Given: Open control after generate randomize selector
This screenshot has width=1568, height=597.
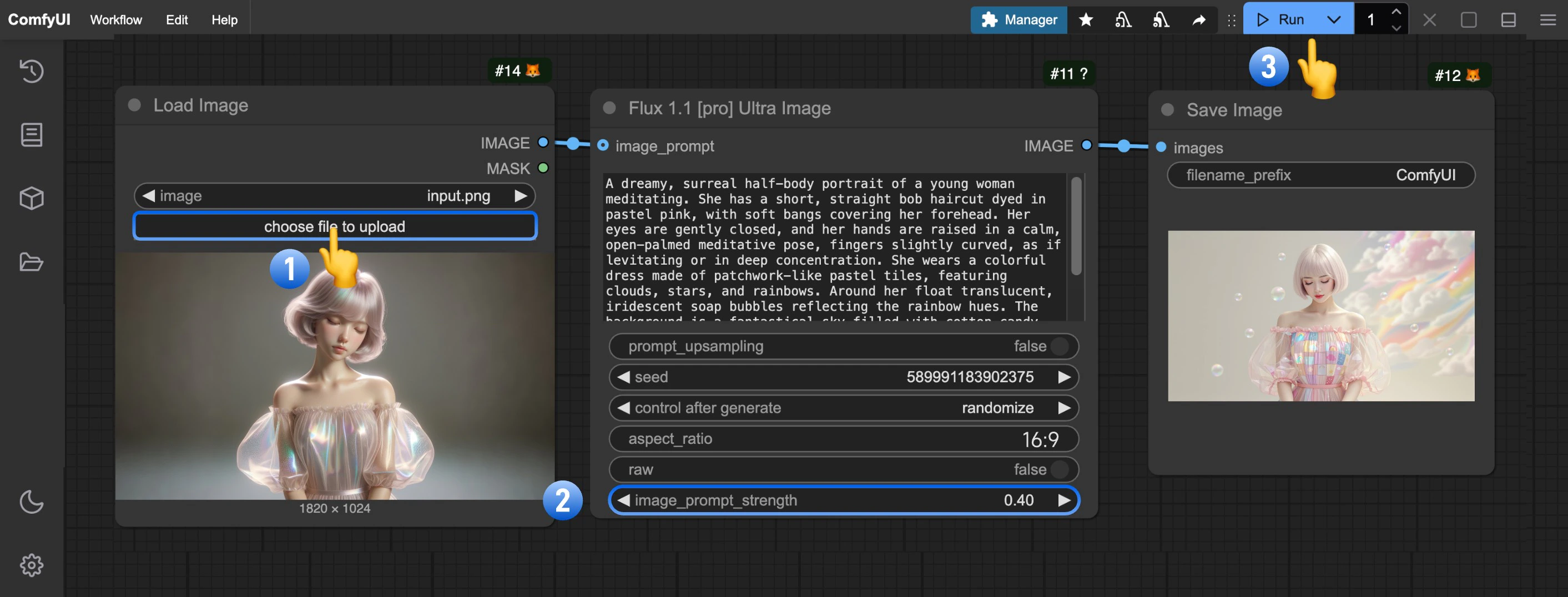Looking at the screenshot, I should [843, 408].
